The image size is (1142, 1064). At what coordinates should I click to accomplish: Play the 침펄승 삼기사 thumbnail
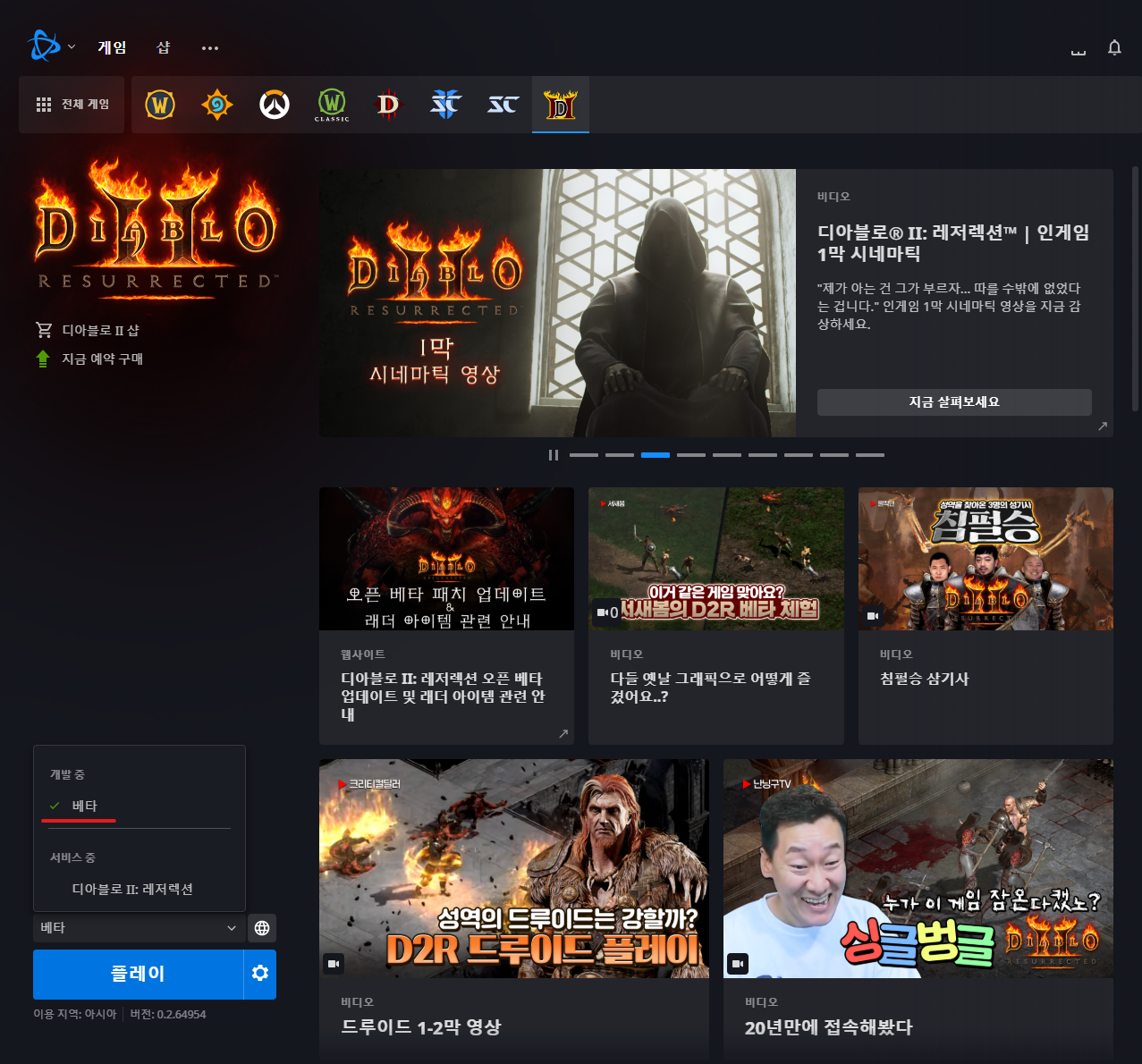986,559
